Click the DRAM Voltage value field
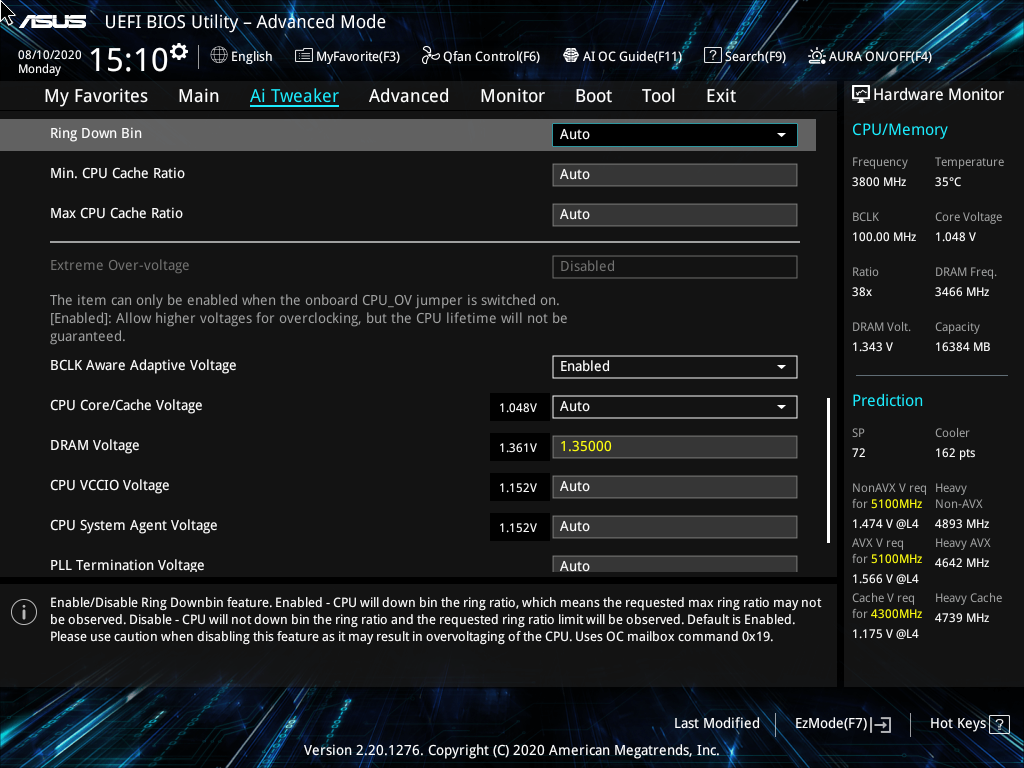 (674, 446)
